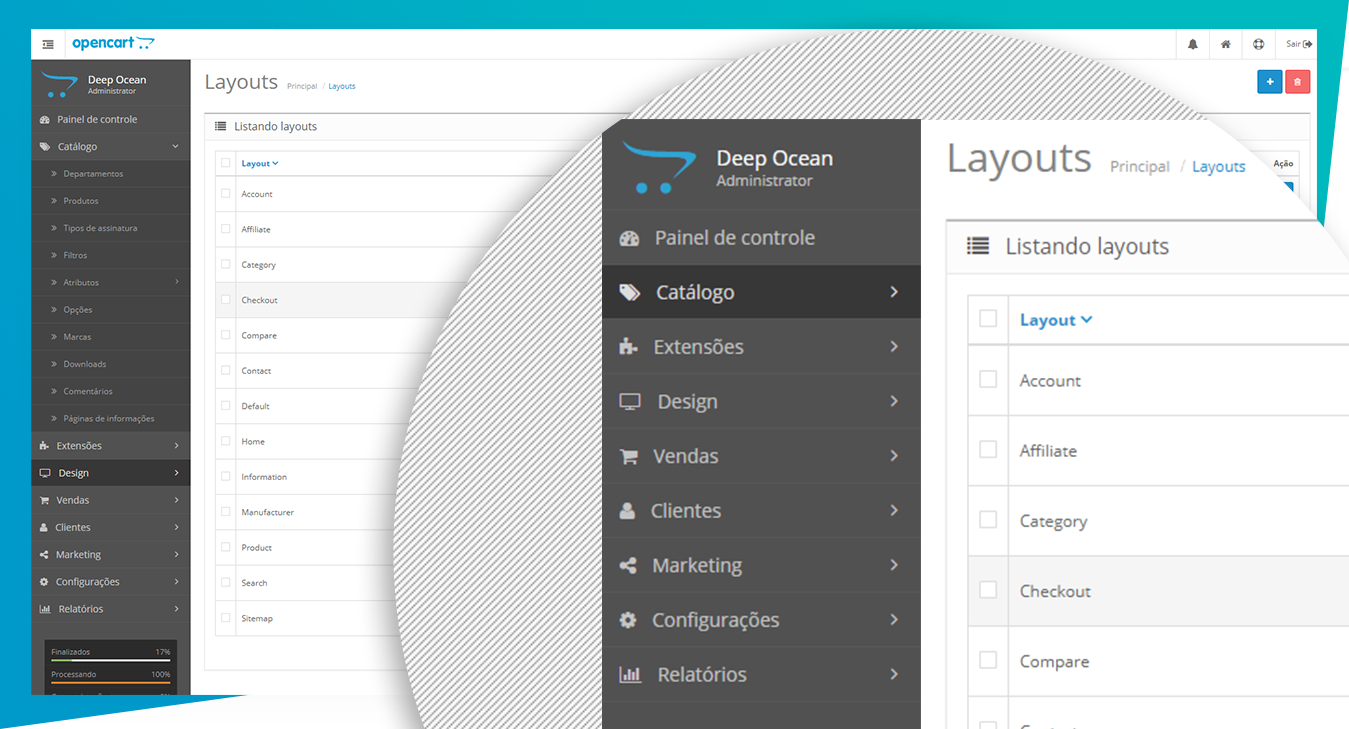Viewport: 1349px width, 729px height.
Task: Click the hamburger menu toggle icon
Action: 48,44
